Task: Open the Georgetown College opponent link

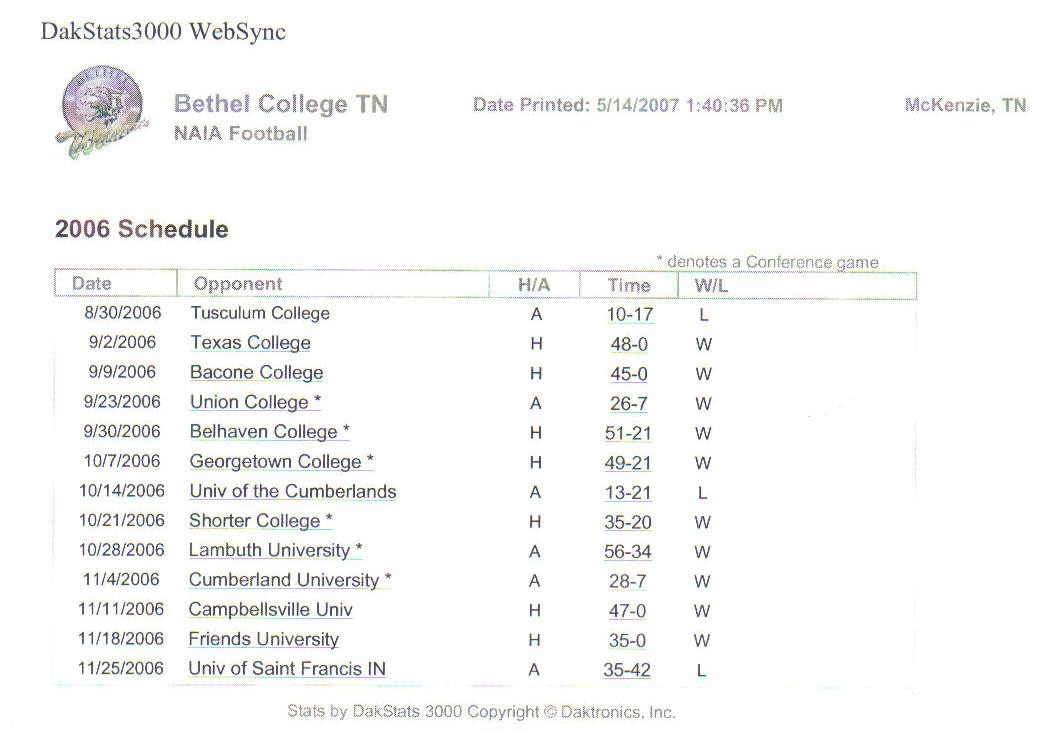Action: [x=281, y=461]
